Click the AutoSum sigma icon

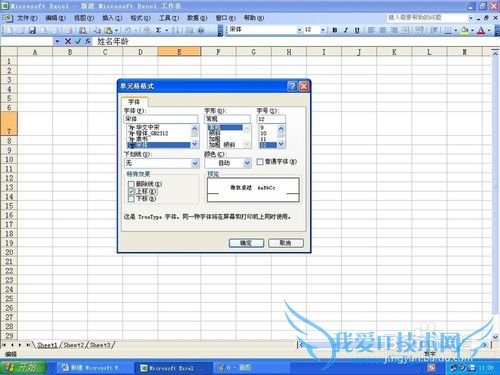158,30
